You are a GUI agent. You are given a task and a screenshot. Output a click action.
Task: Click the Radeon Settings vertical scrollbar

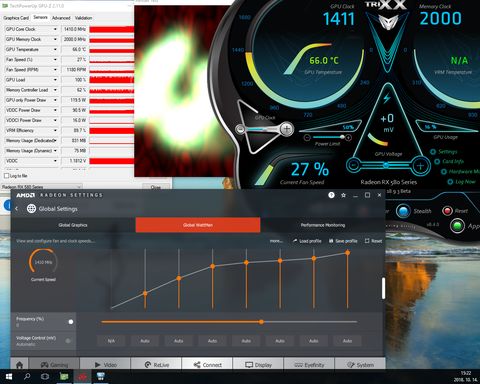click(x=383, y=288)
